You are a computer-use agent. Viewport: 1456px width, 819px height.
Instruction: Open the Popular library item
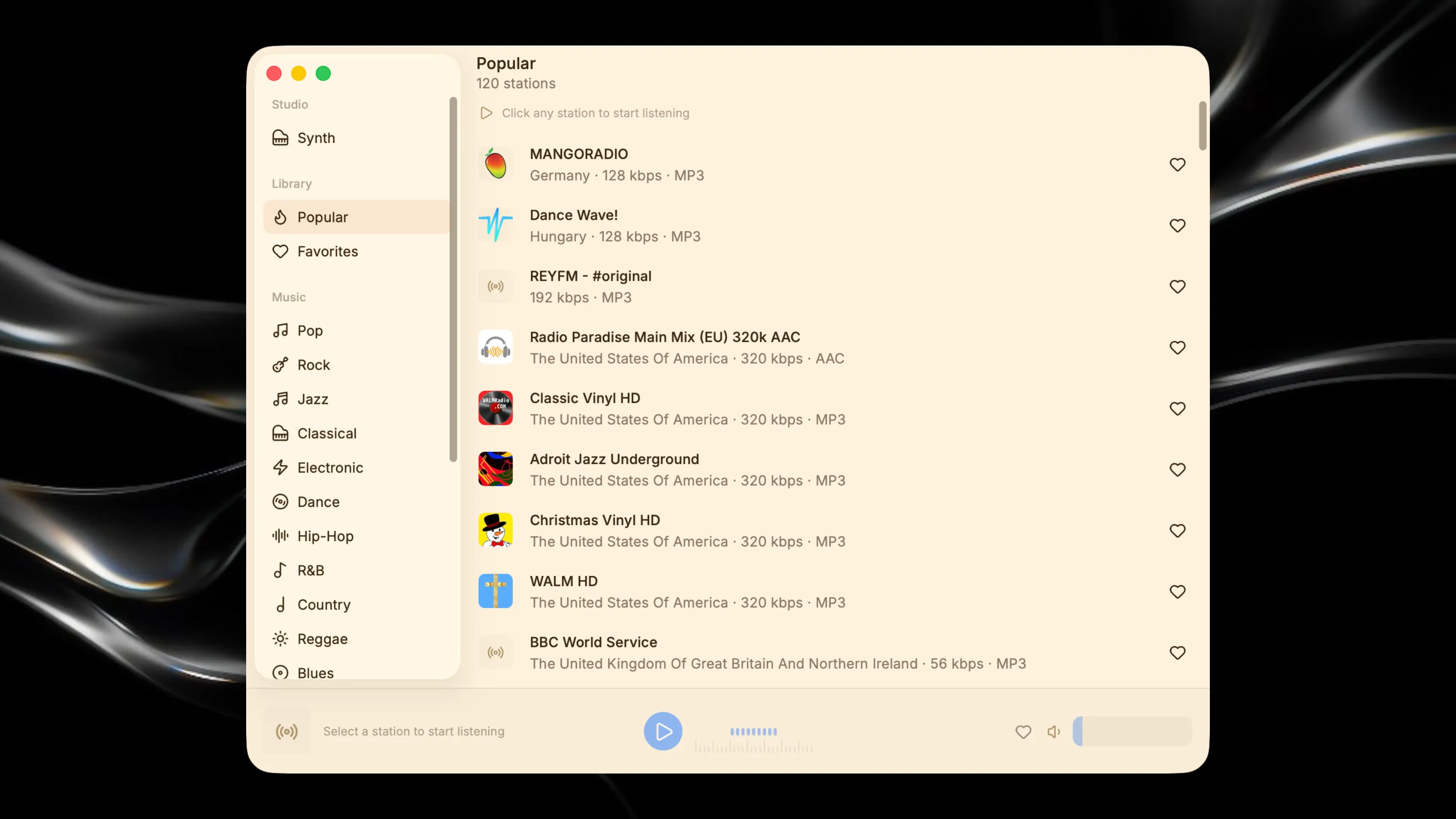tap(356, 217)
